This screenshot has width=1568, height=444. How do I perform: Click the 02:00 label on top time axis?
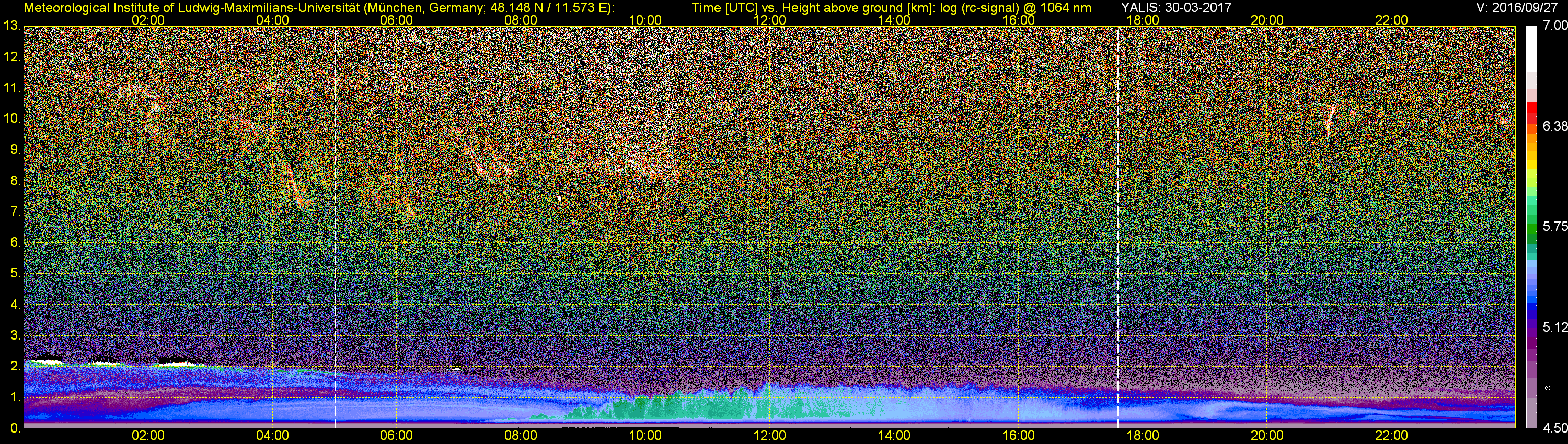pos(148,19)
